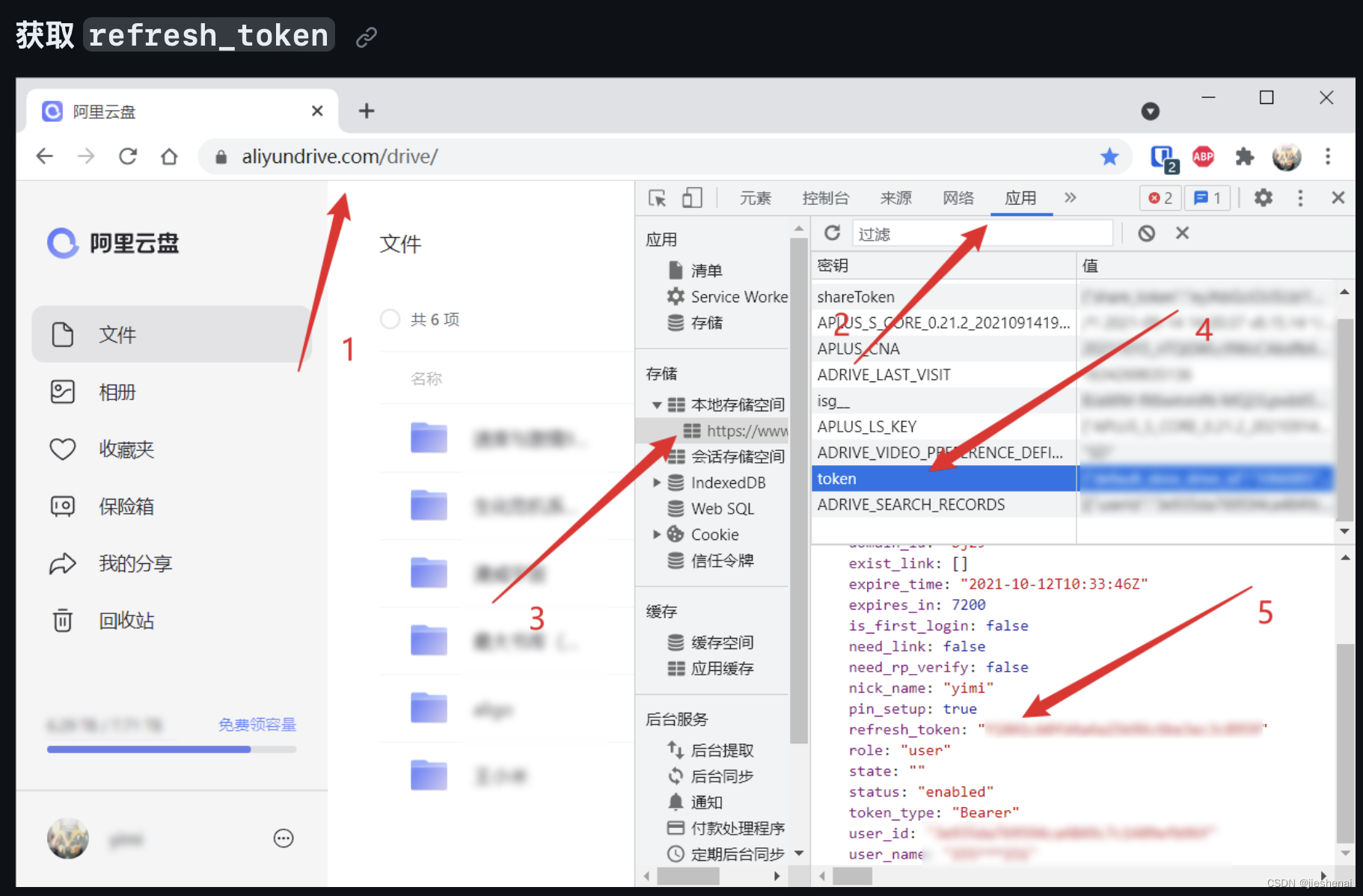This screenshot has width=1363, height=896.
Task: Switch to the 网络 tab
Action: 958,198
